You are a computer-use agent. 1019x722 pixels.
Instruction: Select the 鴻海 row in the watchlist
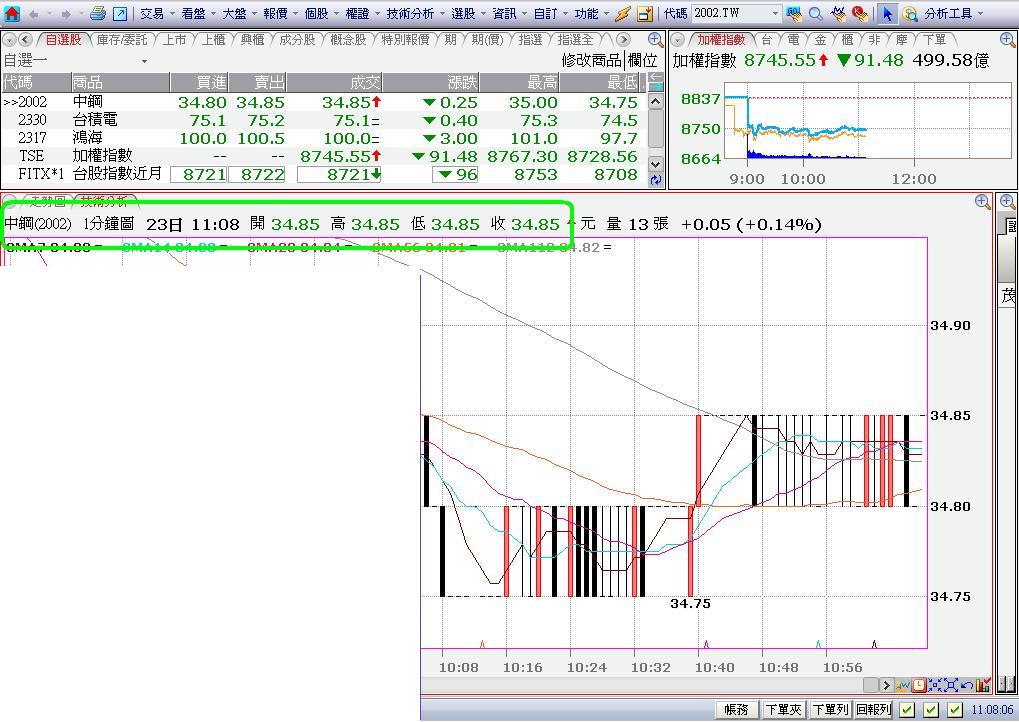pos(324,138)
